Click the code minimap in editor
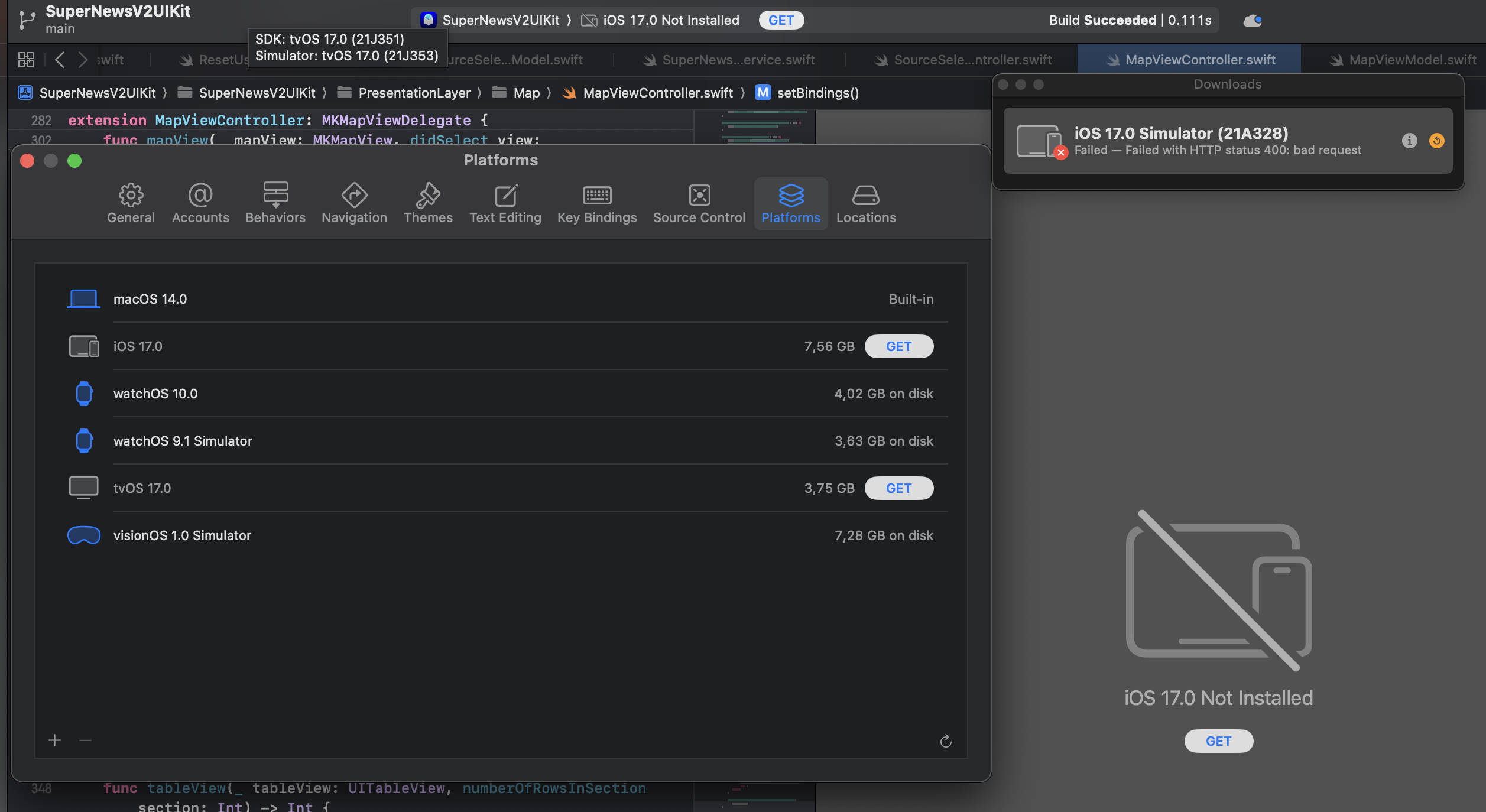 (755, 127)
